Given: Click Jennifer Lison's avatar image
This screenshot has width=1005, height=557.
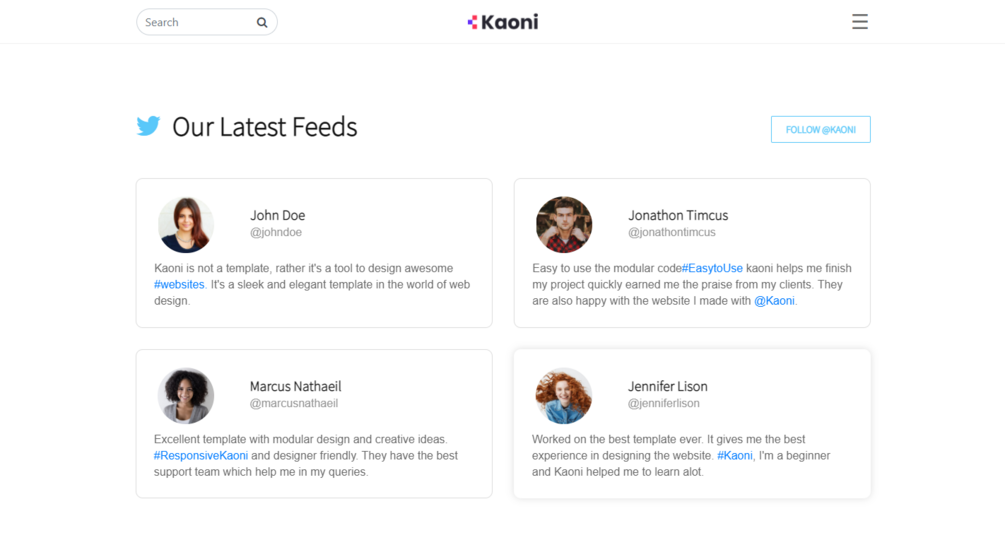Looking at the screenshot, I should [x=564, y=396].
